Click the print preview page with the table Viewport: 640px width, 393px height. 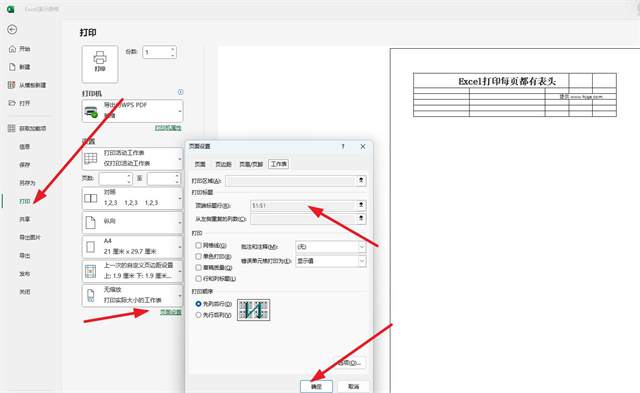click(x=515, y=220)
